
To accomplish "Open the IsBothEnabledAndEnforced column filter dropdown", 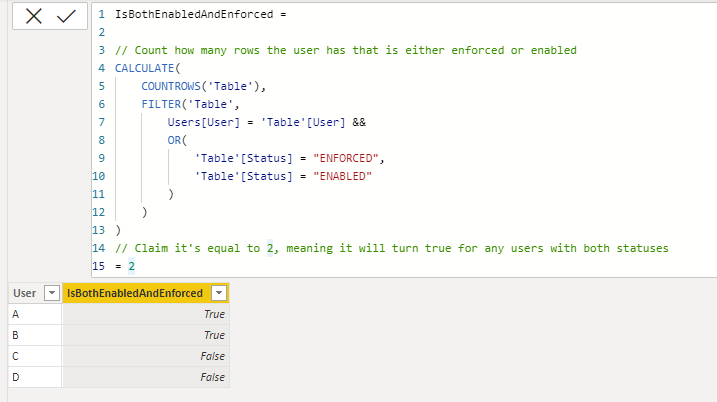I will (219, 293).
